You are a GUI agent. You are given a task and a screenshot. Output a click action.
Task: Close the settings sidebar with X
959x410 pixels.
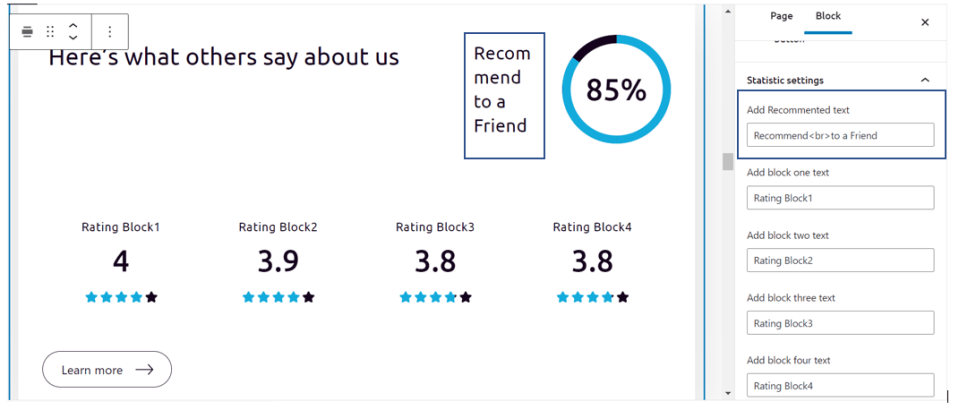pyautogui.click(x=924, y=22)
